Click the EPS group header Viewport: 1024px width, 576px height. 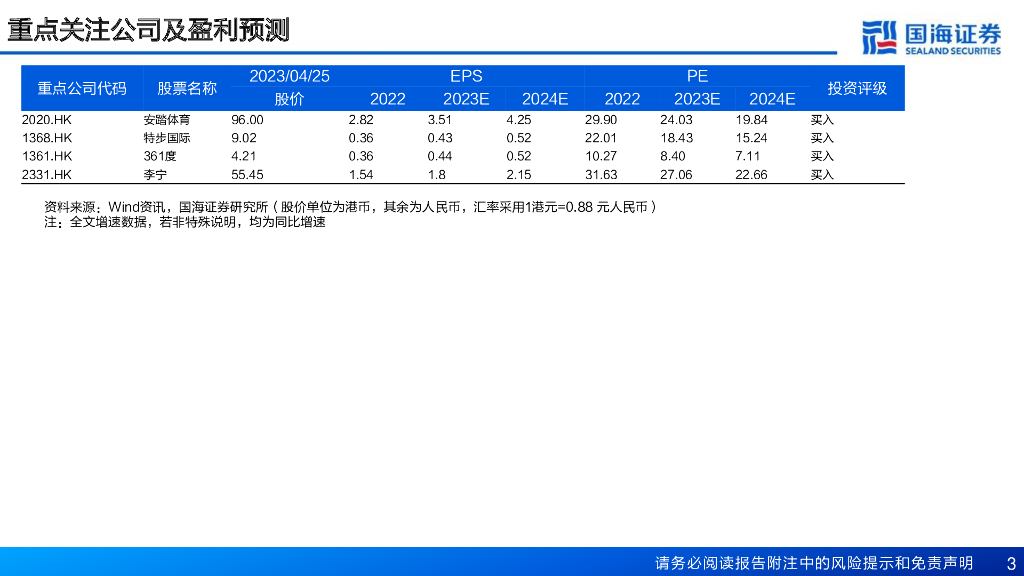pyautogui.click(x=466, y=76)
